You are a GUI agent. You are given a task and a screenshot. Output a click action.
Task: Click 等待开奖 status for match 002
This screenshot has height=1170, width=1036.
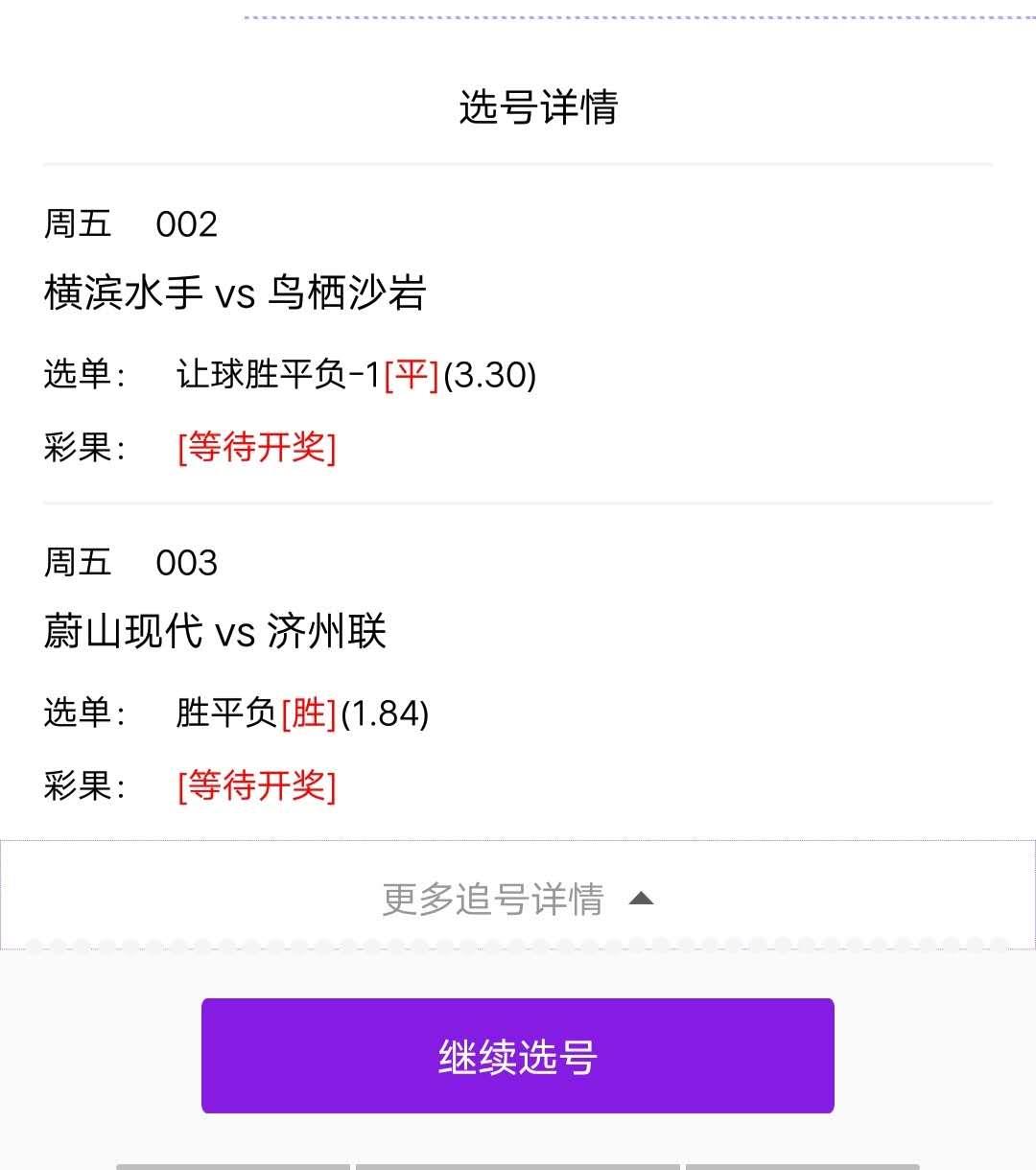coord(257,447)
